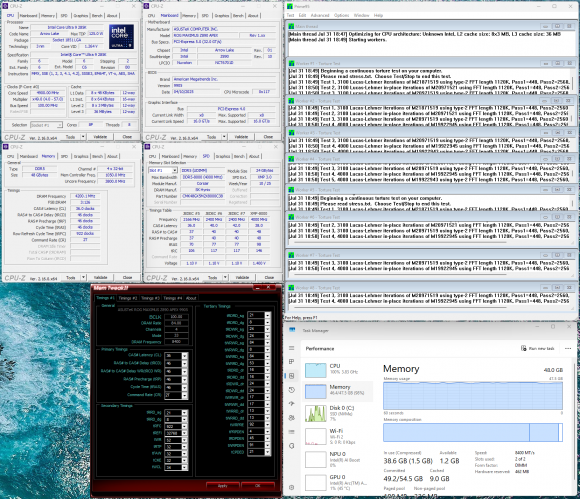Image resolution: width=580 pixels, height=499 pixels.
Task: Open Tools dropdown arrow in CPU-Z Memory window
Action: click(x=84, y=277)
